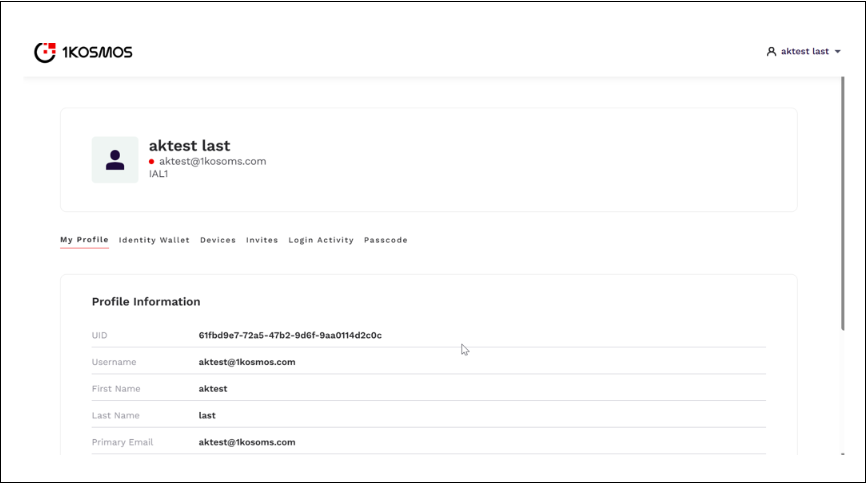
Task: Click the UID value text
Action: (x=290, y=335)
